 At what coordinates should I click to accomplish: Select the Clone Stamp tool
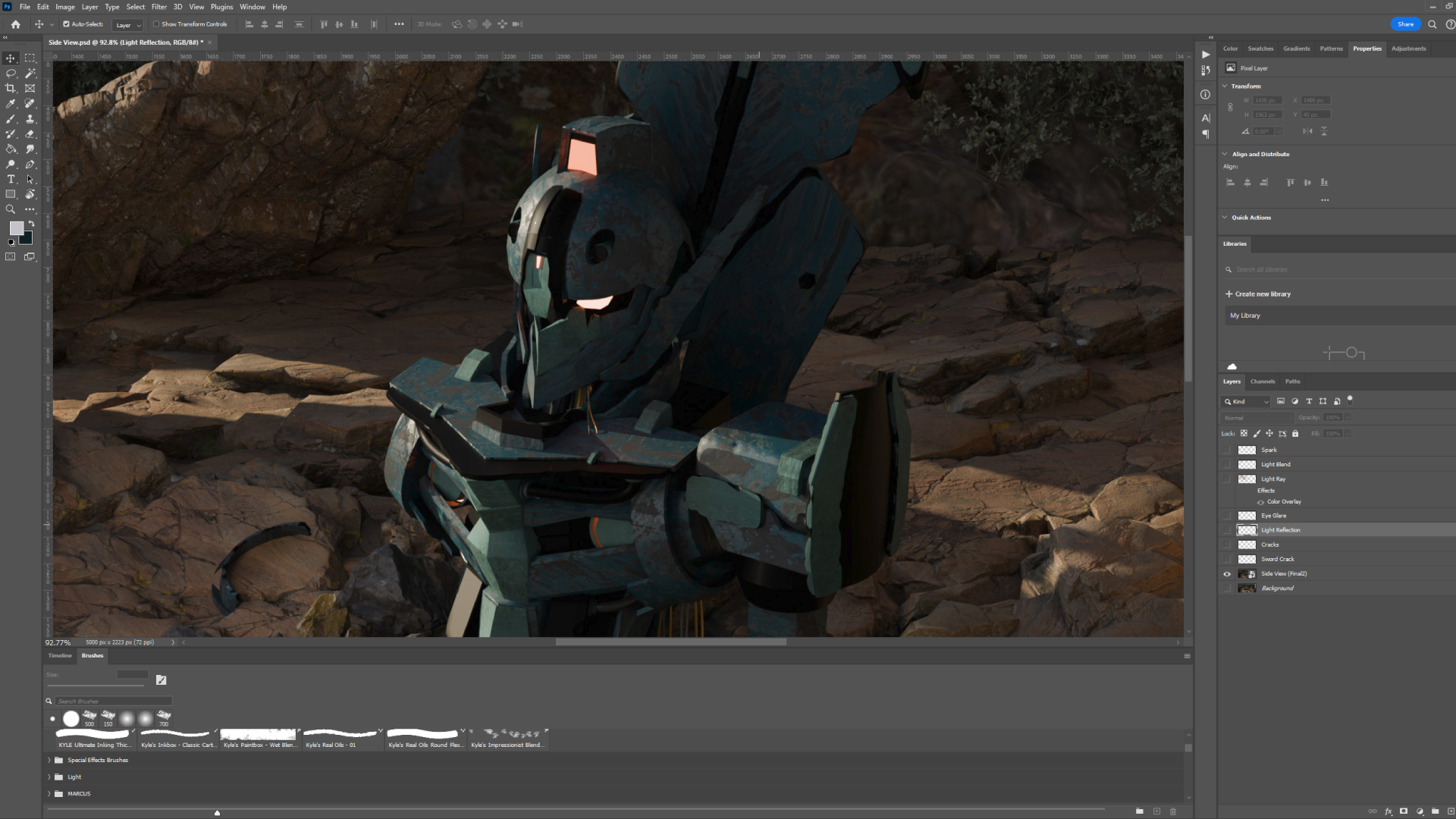(x=30, y=119)
